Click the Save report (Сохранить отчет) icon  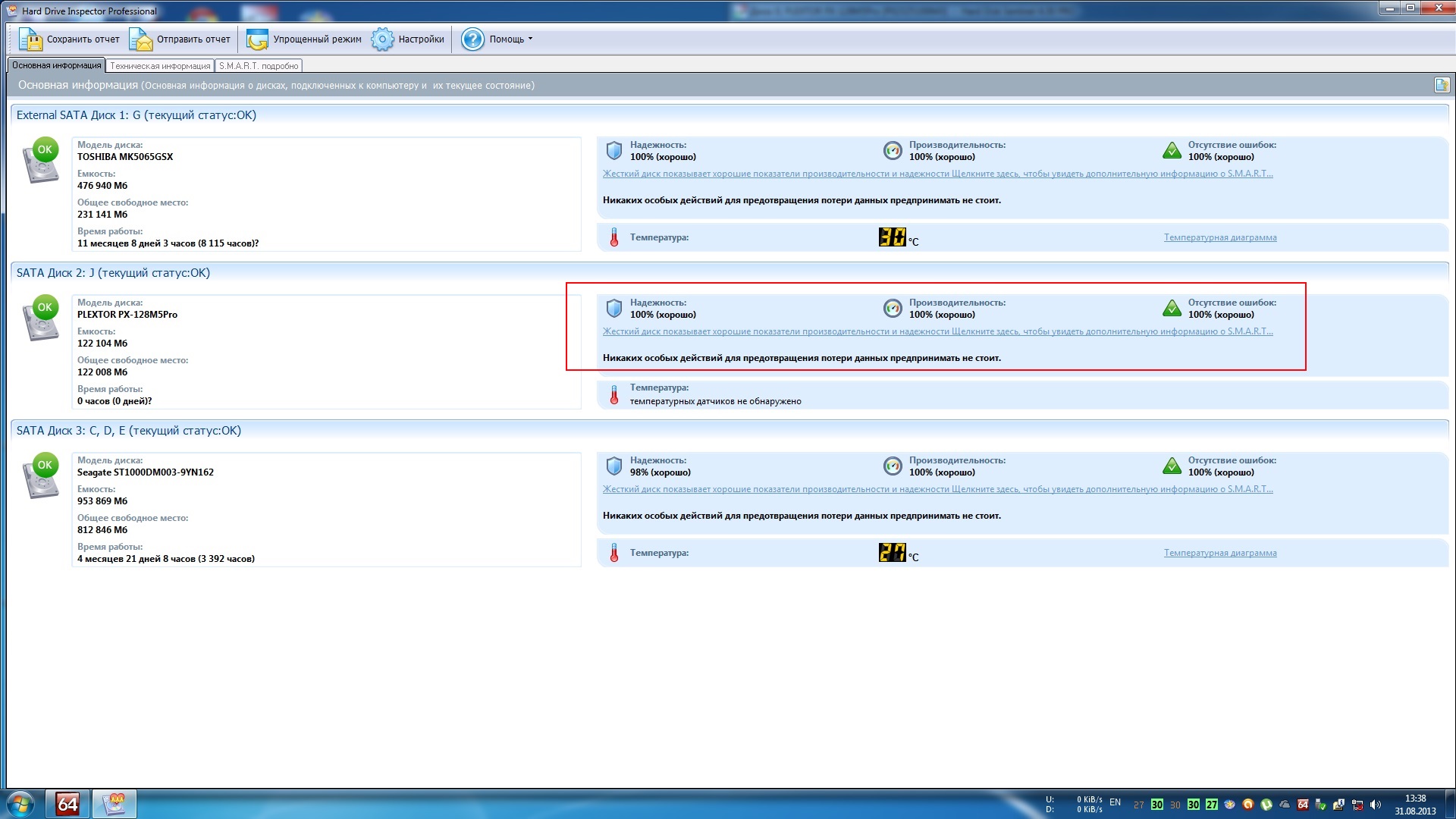tap(30, 39)
